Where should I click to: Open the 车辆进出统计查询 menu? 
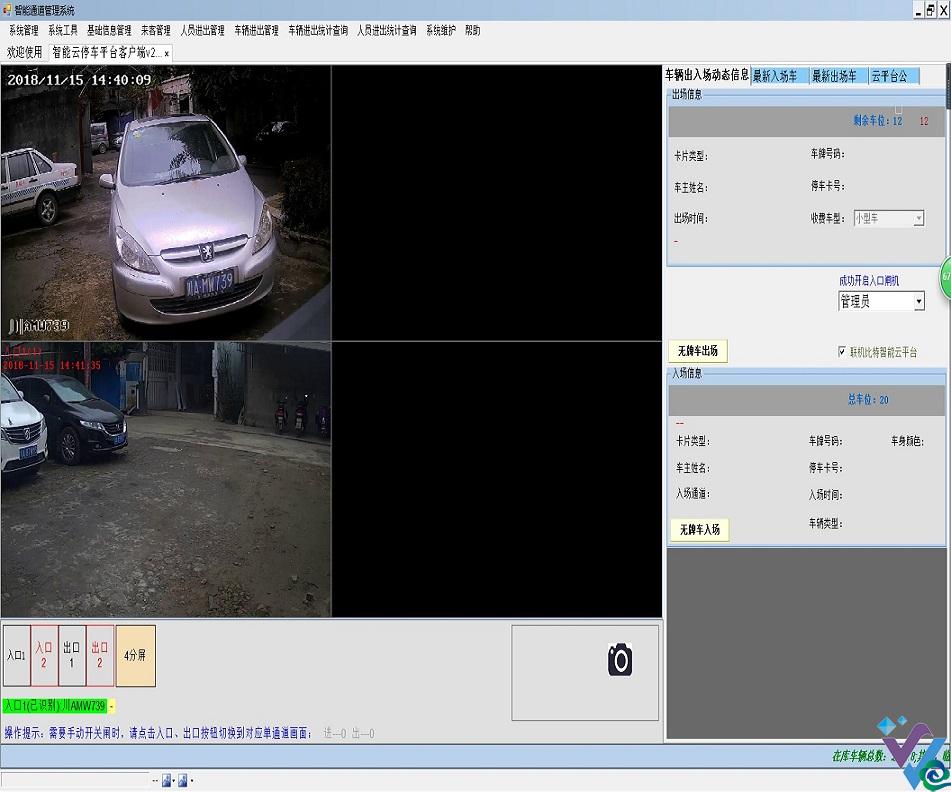click(318, 30)
